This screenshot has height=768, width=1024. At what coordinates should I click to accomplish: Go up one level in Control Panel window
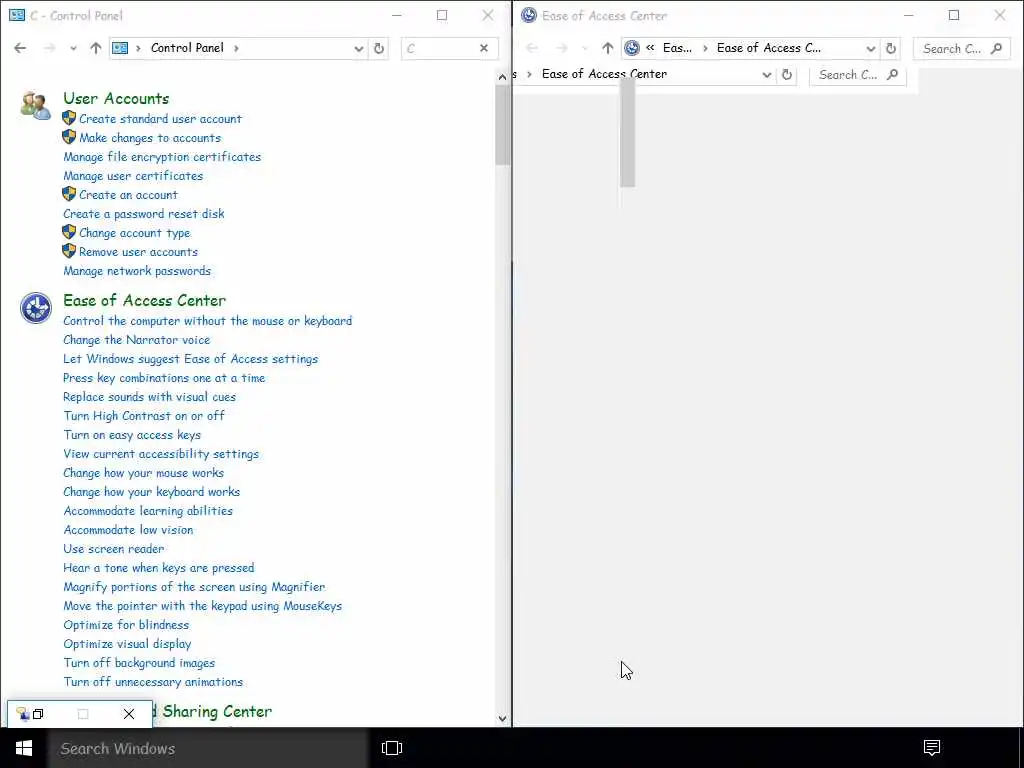pos(96,48)
